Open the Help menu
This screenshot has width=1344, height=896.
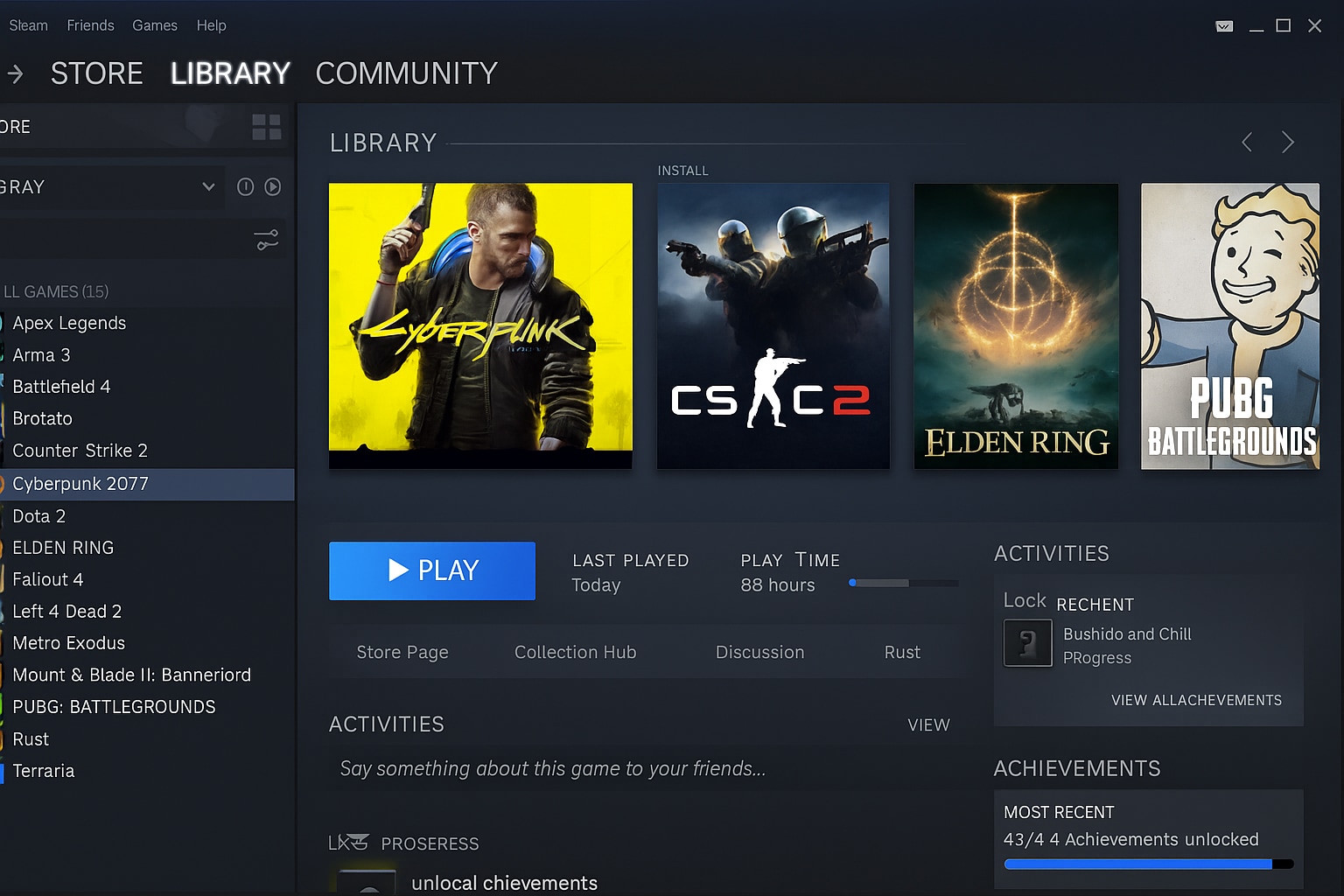[211, 25]
